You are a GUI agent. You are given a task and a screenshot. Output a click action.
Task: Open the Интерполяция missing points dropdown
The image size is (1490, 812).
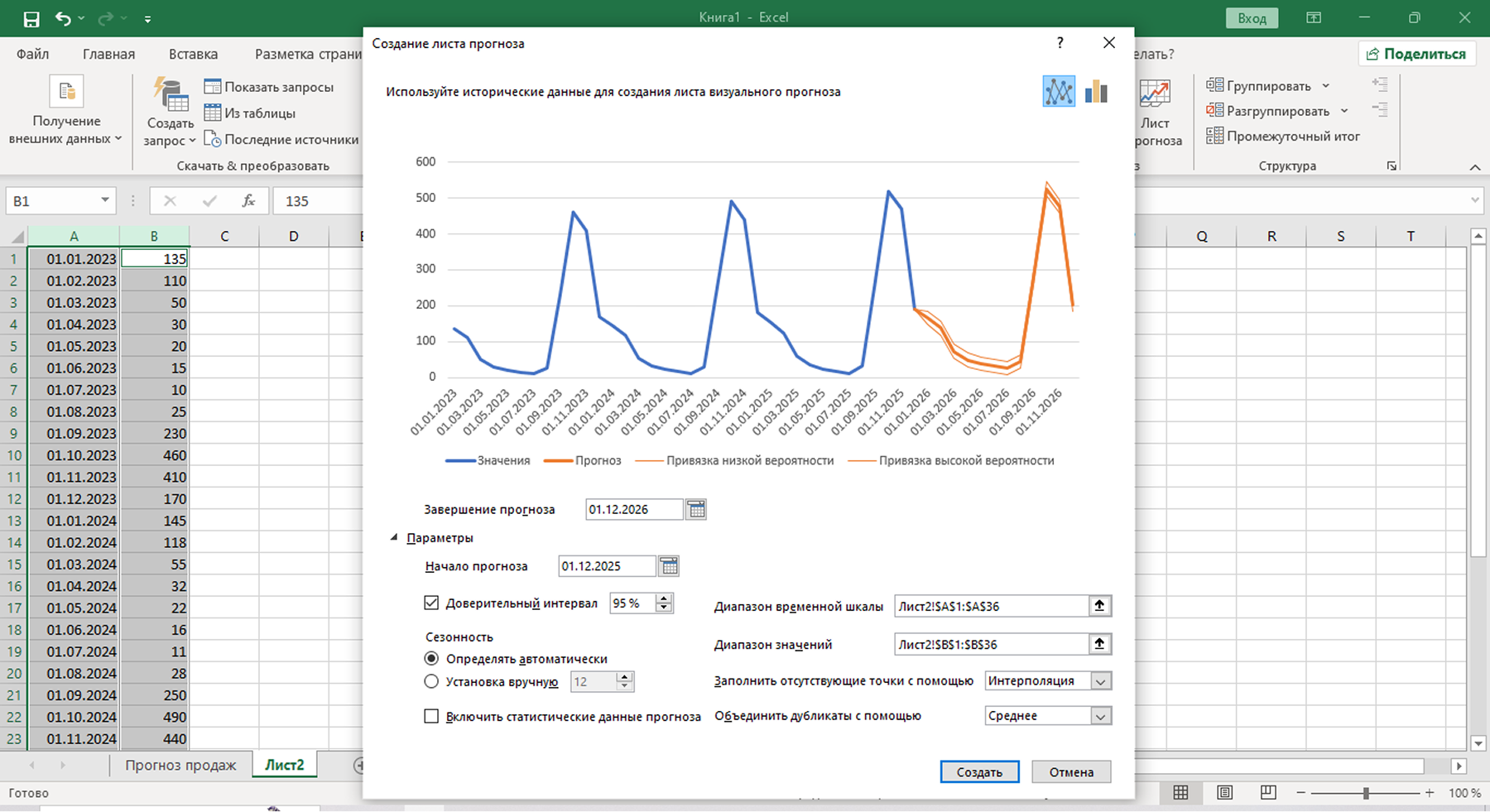[1100, 681]
